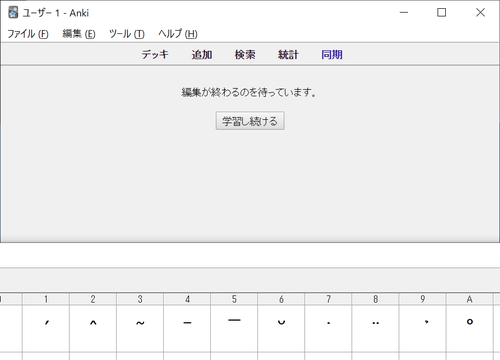Viewport: 500px width, 360px height.
Task: Click the 編集が終わるのを待っています message
Action: [x=249, y=92]
